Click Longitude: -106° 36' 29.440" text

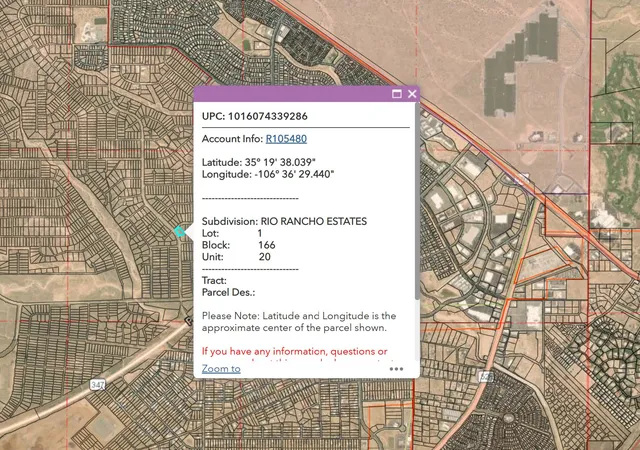pos(268,174)
